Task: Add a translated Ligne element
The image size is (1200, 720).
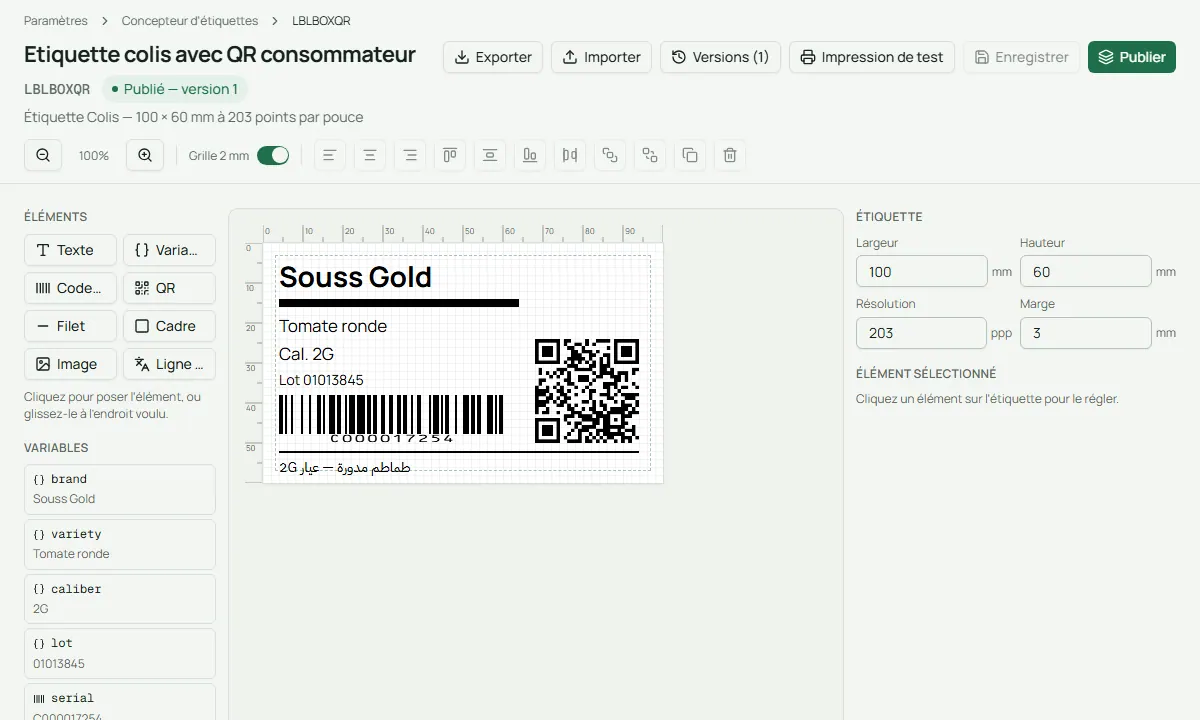Action: point(169,364)
